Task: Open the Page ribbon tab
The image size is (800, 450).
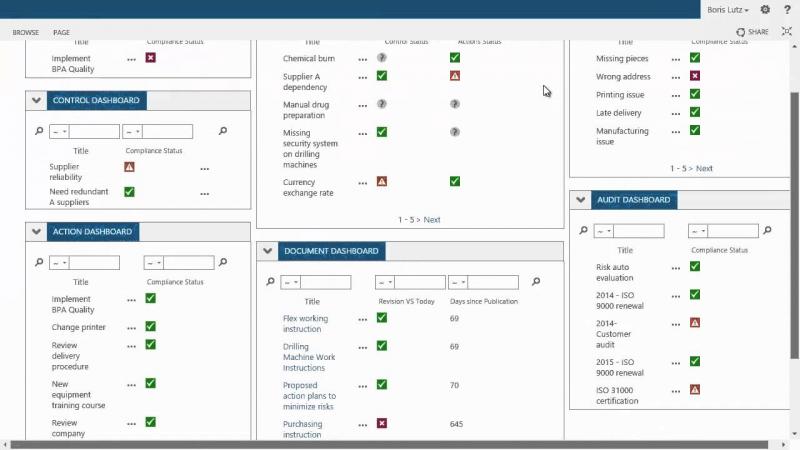Action: [x=61, y=32]
